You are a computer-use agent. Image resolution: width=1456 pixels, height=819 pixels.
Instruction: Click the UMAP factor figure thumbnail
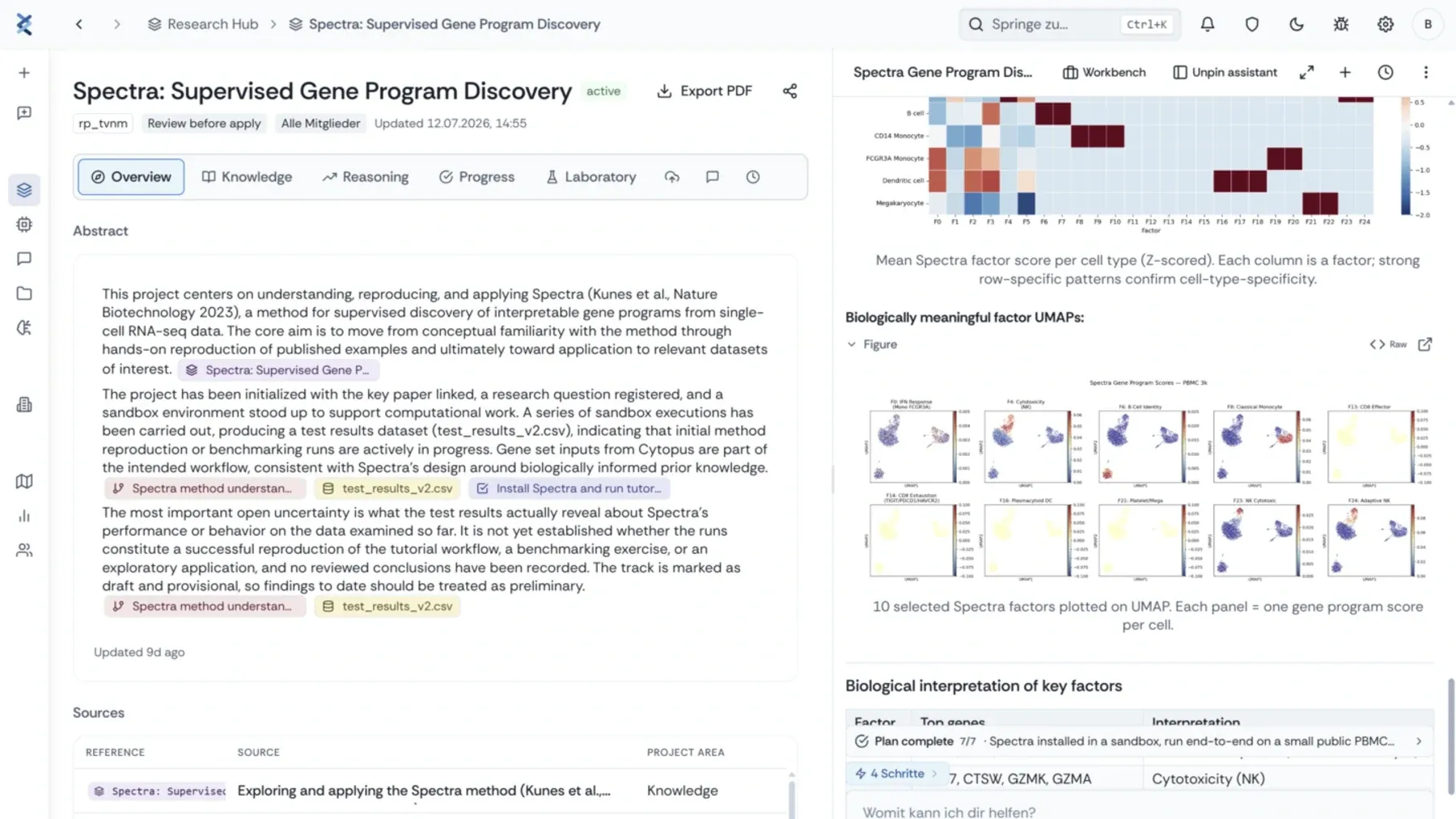(x=1148, y=479)
